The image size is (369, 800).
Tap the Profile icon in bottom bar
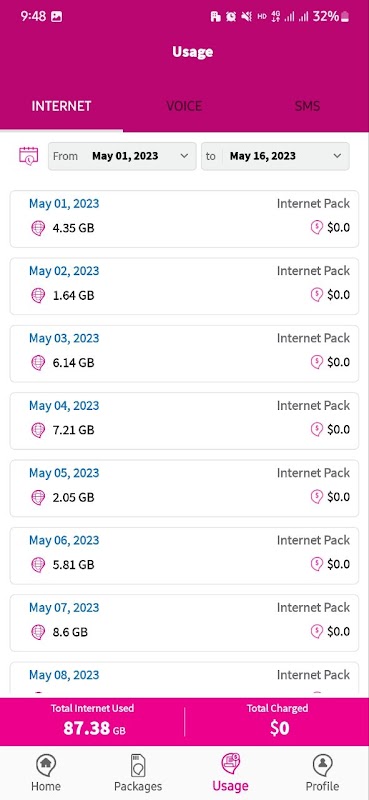(x=322, y=766)
